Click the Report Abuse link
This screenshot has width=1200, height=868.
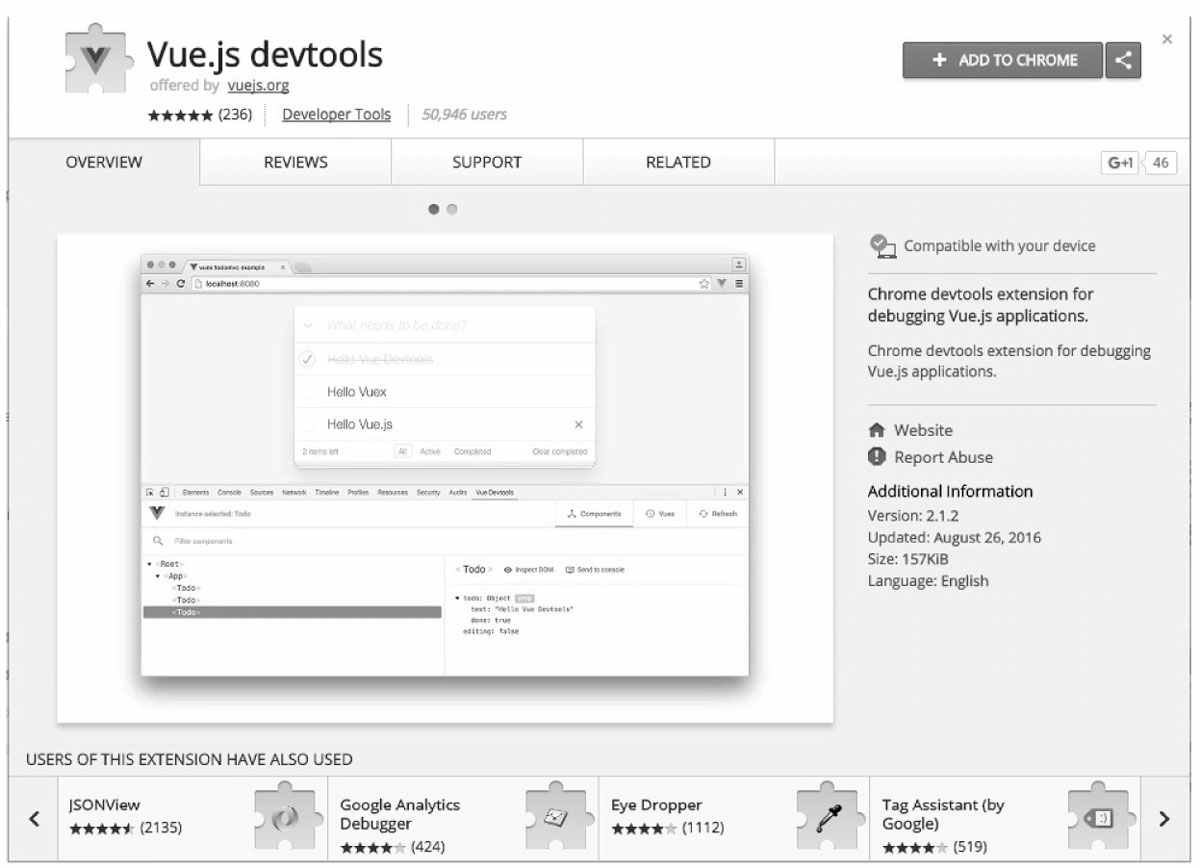944,457
